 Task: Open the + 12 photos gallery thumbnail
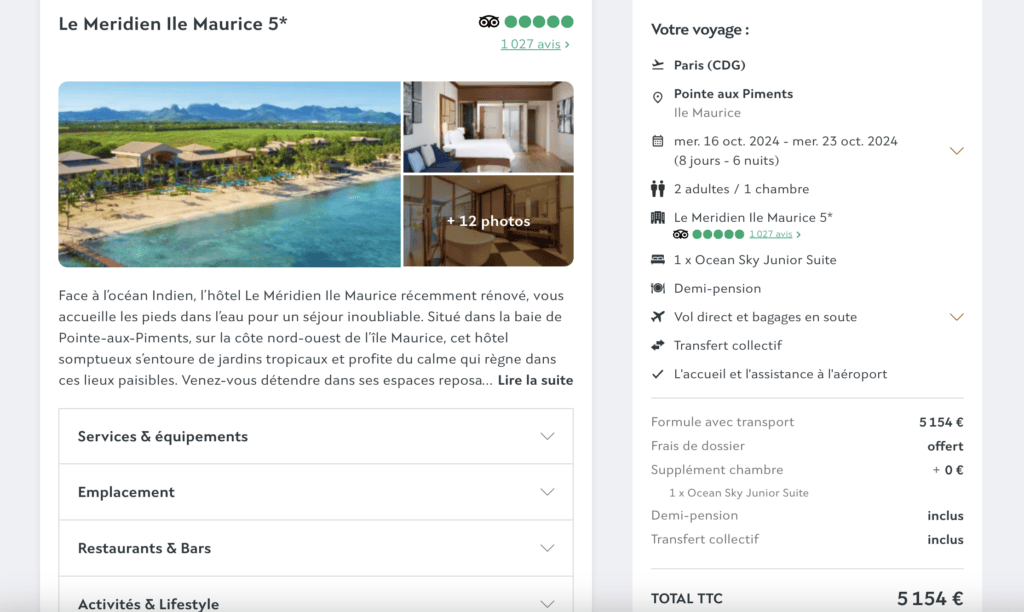[488, 221]
